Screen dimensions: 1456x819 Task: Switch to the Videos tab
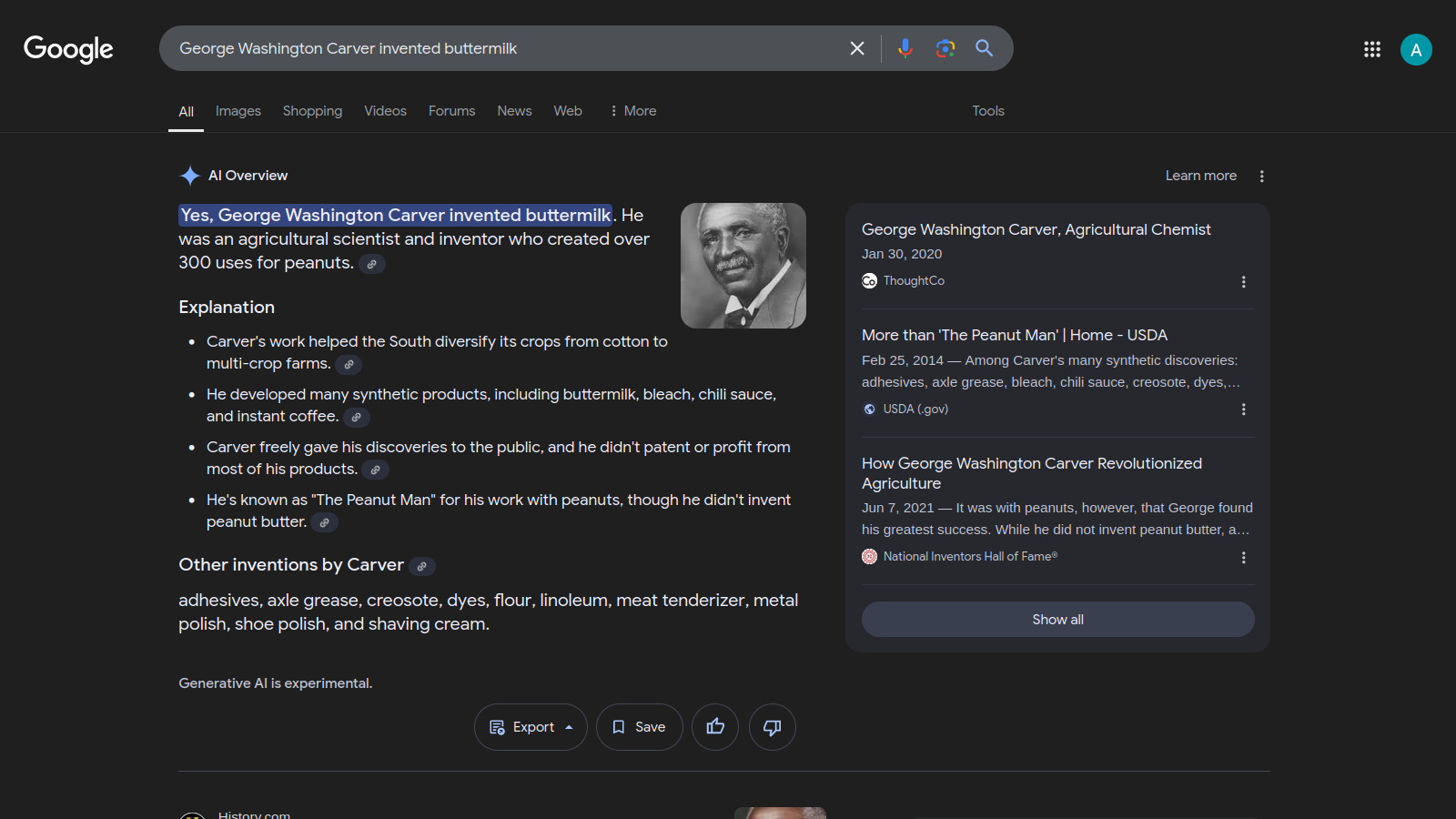(386, 111)
